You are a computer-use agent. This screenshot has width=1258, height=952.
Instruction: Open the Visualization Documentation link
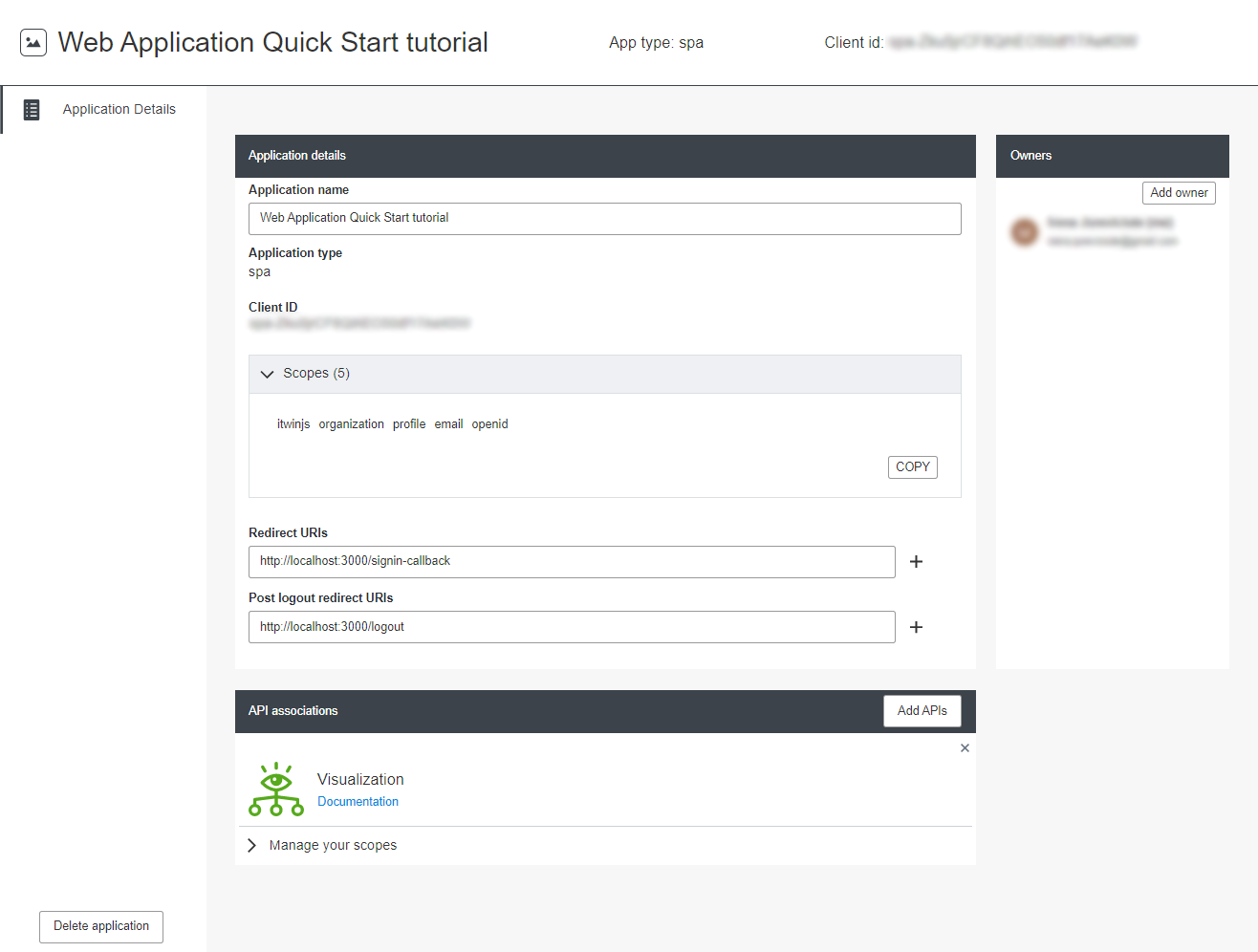pyautogui.click(x=358, y=802)
